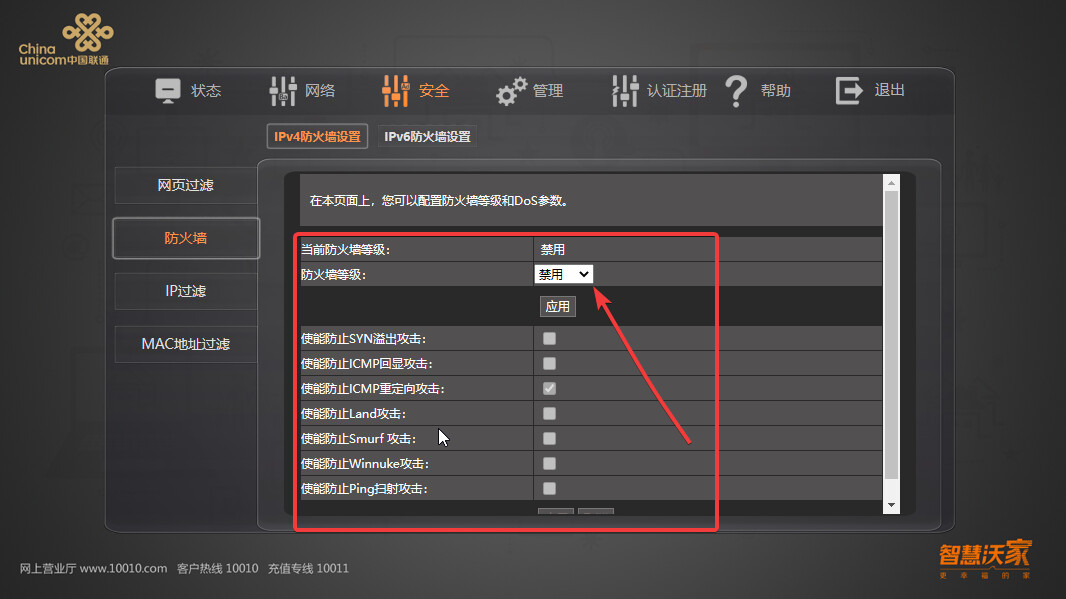Enable 使能防止Land攻击 checkbox
This screenshot has height=599, width=1066.
[x=549, y=413]
